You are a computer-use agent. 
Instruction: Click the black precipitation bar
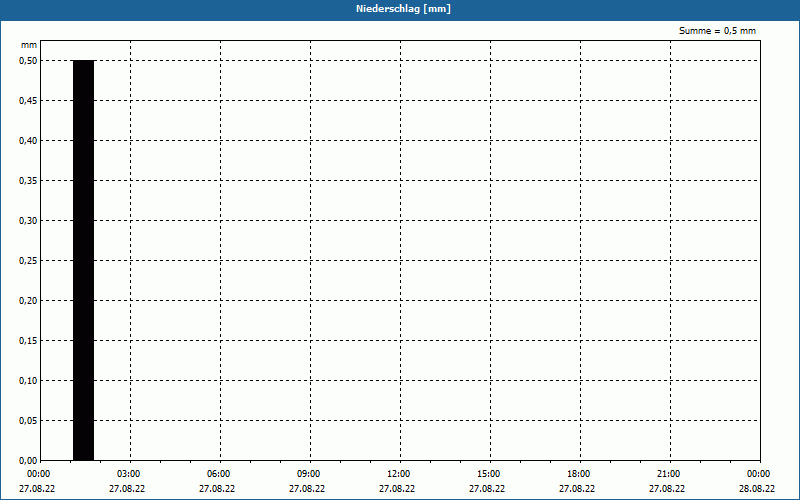pyautogui.click(x=84, y=260)
